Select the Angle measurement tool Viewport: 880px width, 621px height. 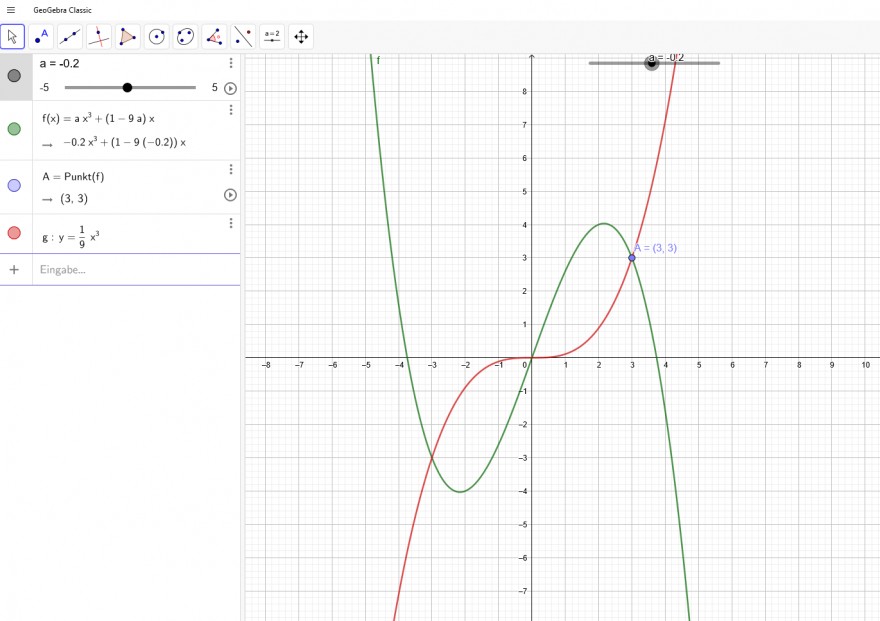click(x=214, y=37)
